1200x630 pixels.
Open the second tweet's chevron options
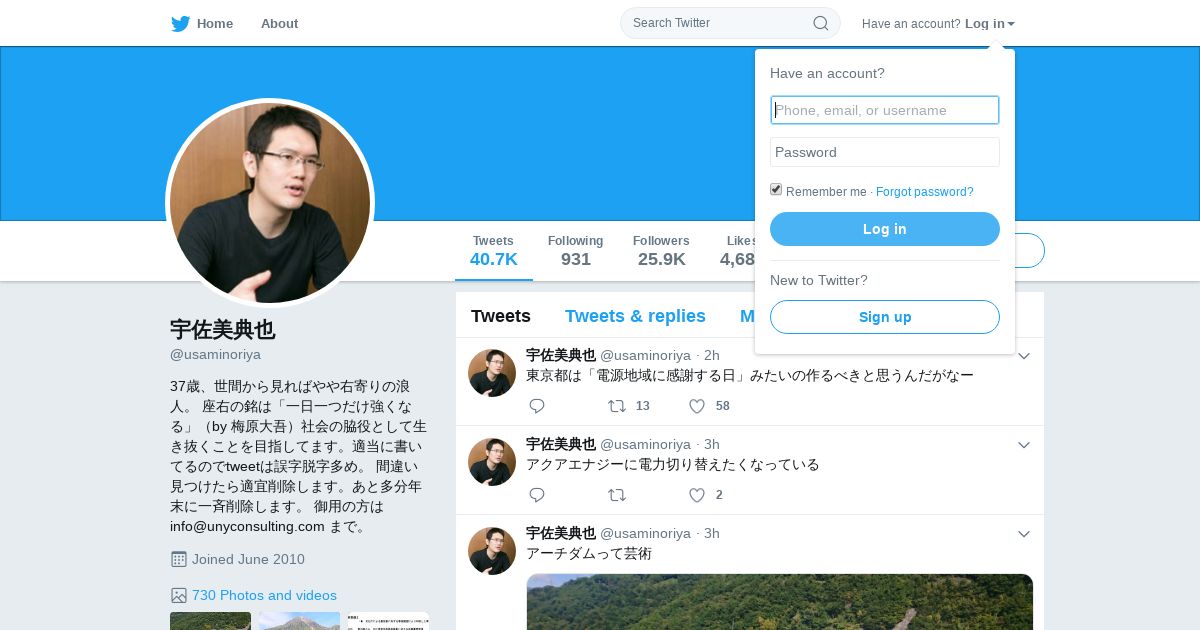(1024, 445)
